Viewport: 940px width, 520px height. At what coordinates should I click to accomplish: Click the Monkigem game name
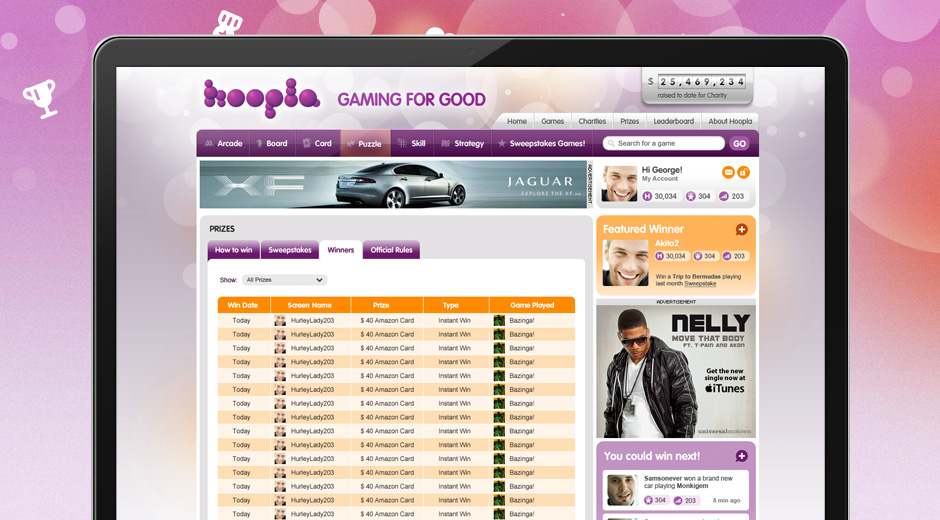coord(692,486)
